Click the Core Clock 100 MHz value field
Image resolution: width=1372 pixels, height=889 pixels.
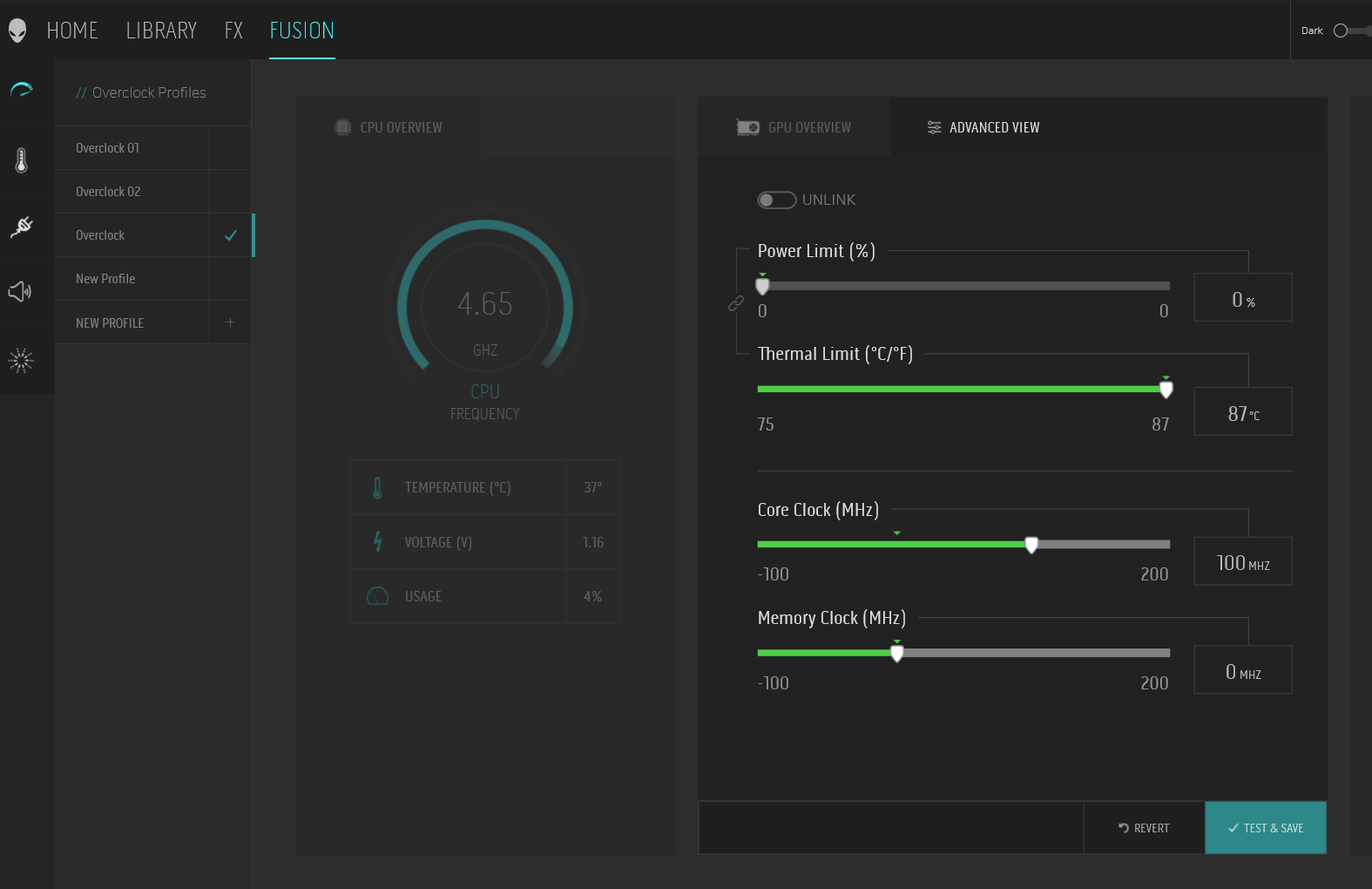click(x=1243, y=561)
